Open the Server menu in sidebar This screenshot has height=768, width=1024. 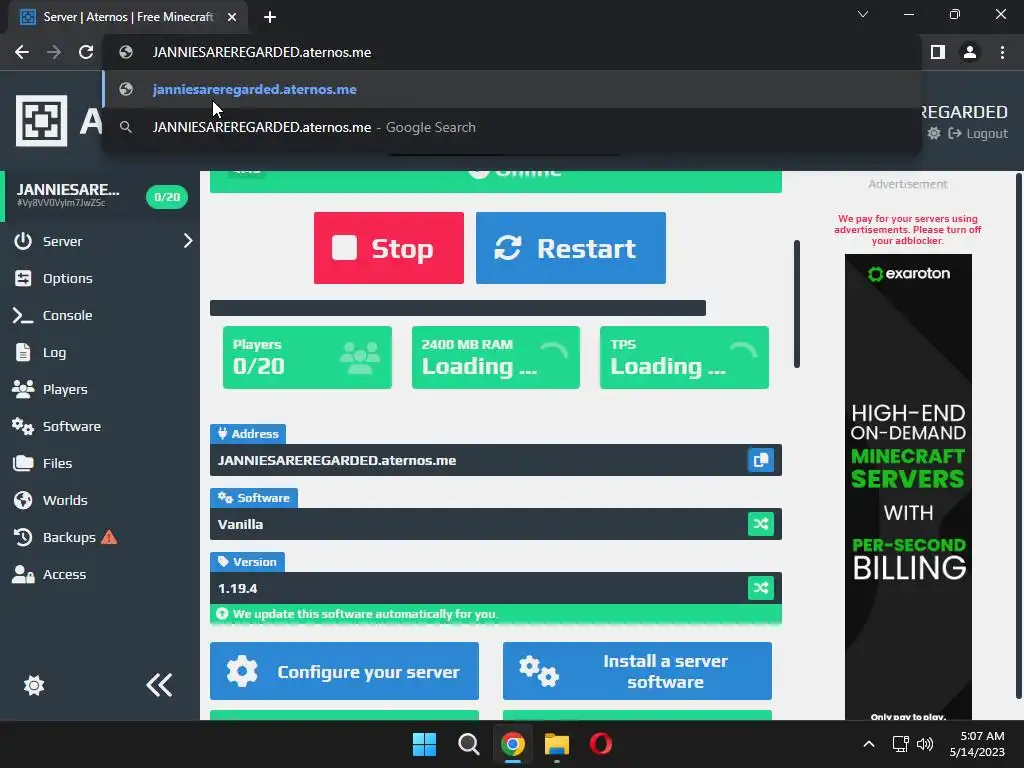63,241
